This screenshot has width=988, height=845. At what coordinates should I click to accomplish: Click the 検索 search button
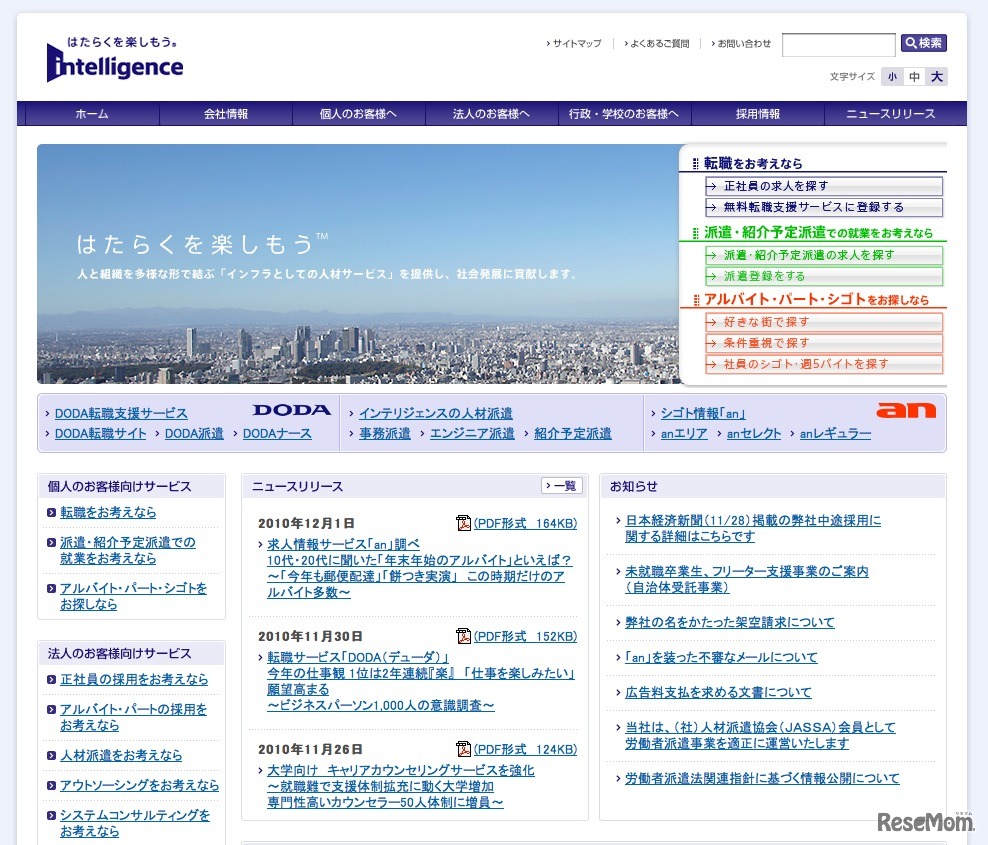[923, 43]
